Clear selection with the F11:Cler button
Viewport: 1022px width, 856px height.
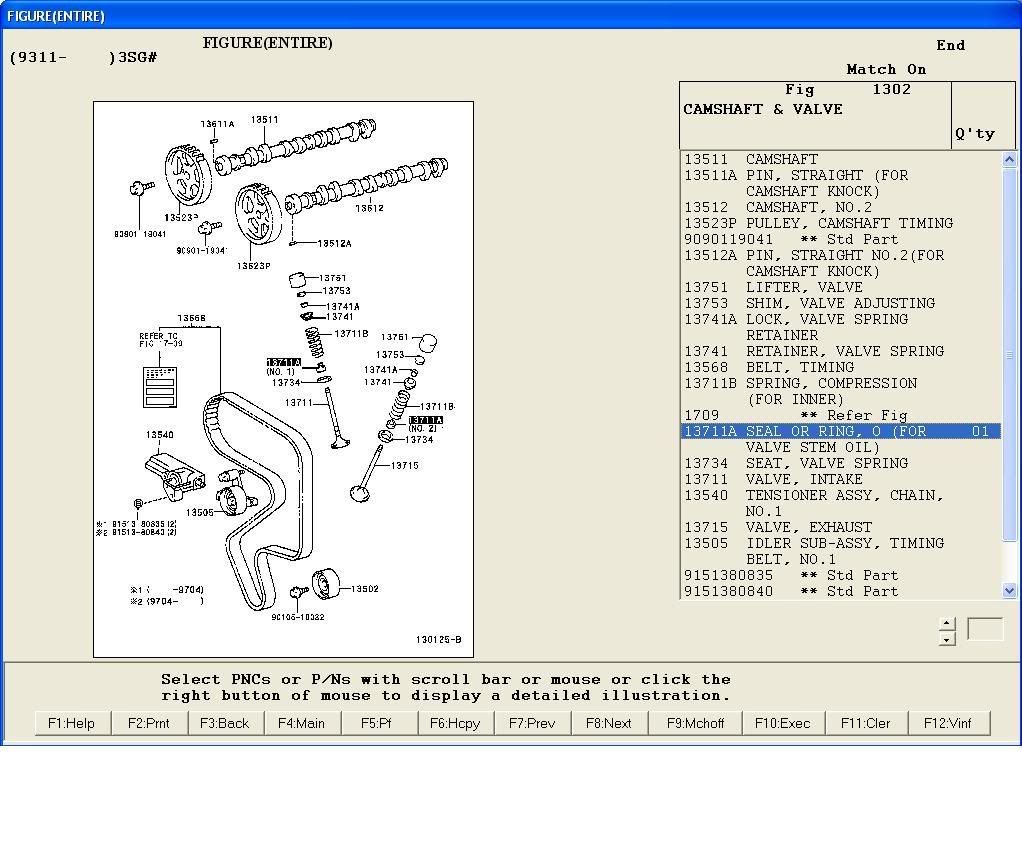tap(866, 723)
